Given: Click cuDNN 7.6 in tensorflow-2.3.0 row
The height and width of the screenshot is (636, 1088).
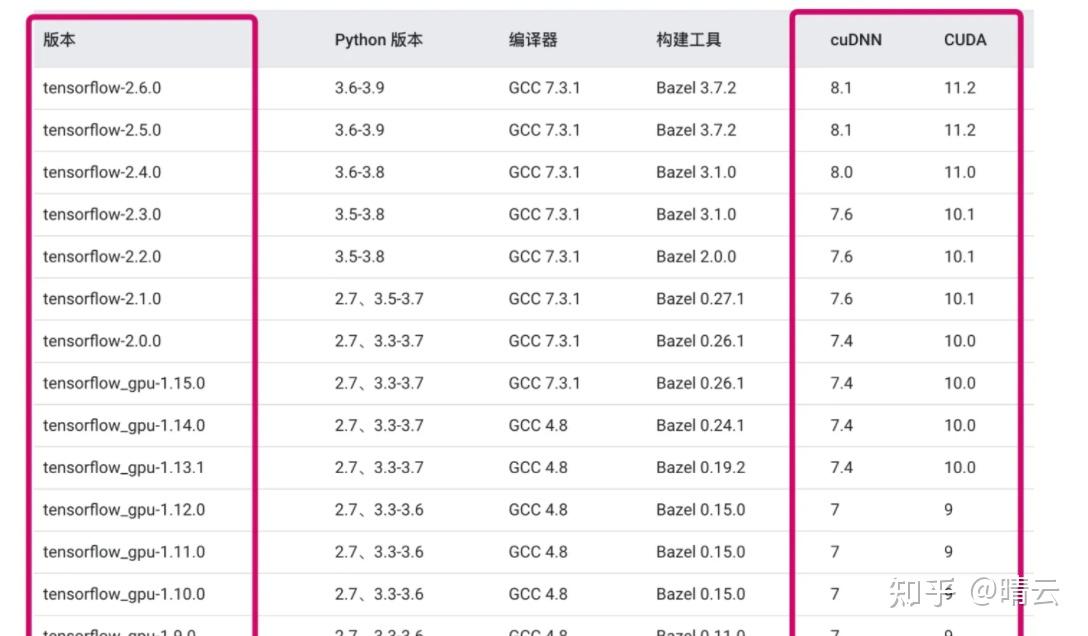Looking at the screenshot, I should (x=842, y=214).
